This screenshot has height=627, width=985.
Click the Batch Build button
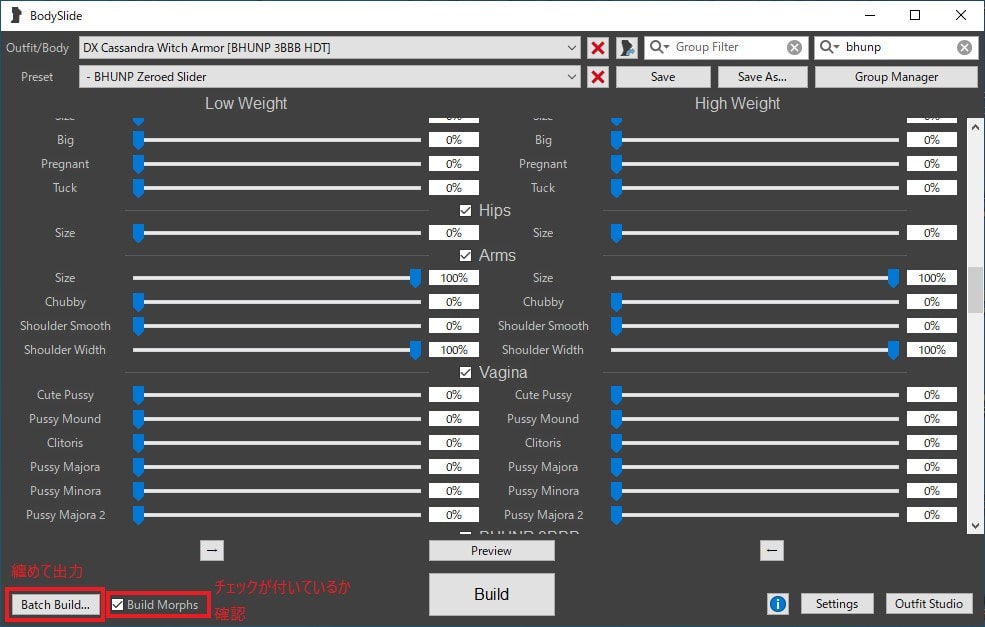tap(53, 604)
